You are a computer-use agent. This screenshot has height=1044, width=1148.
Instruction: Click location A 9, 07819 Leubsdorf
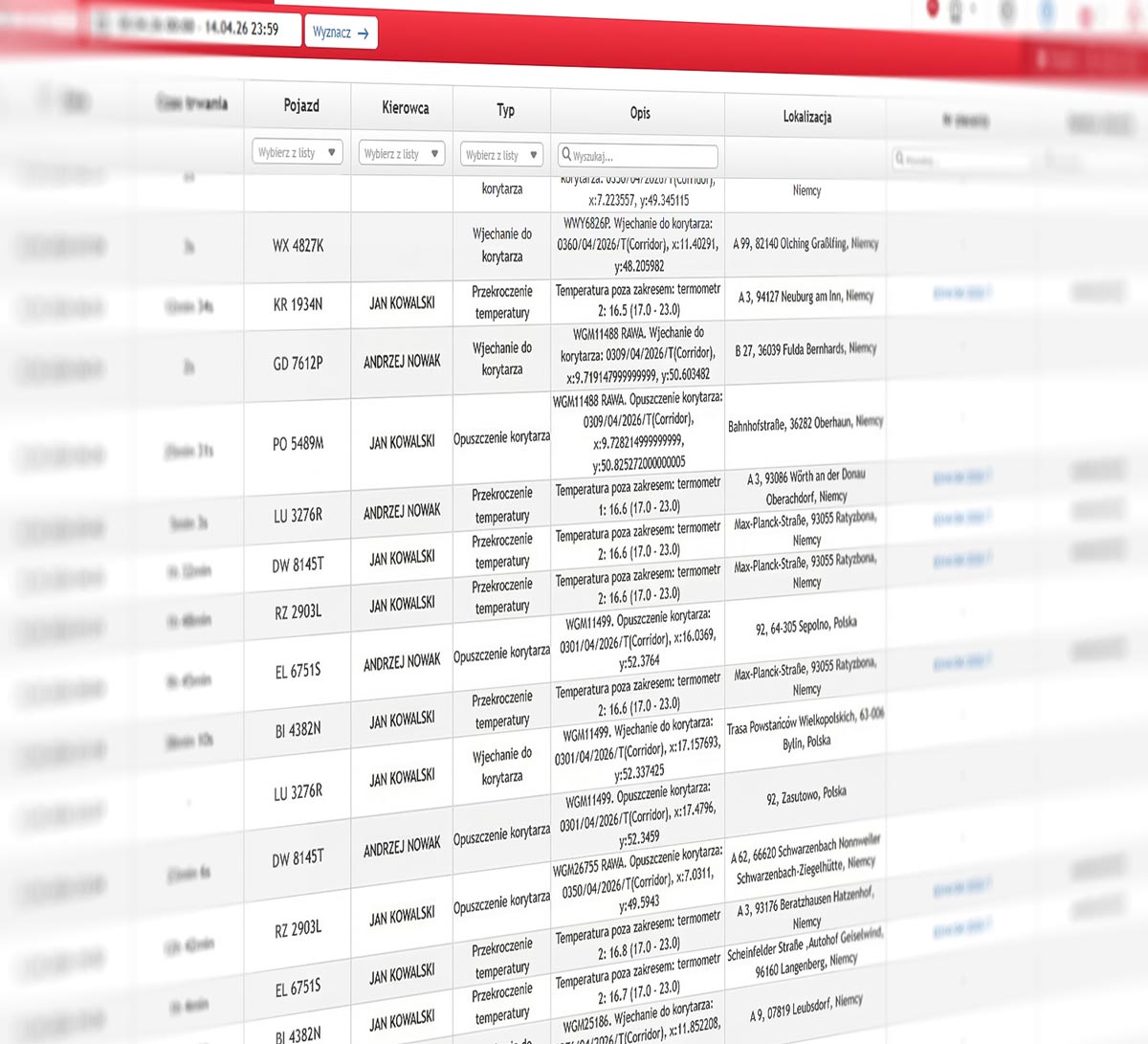806,1007
